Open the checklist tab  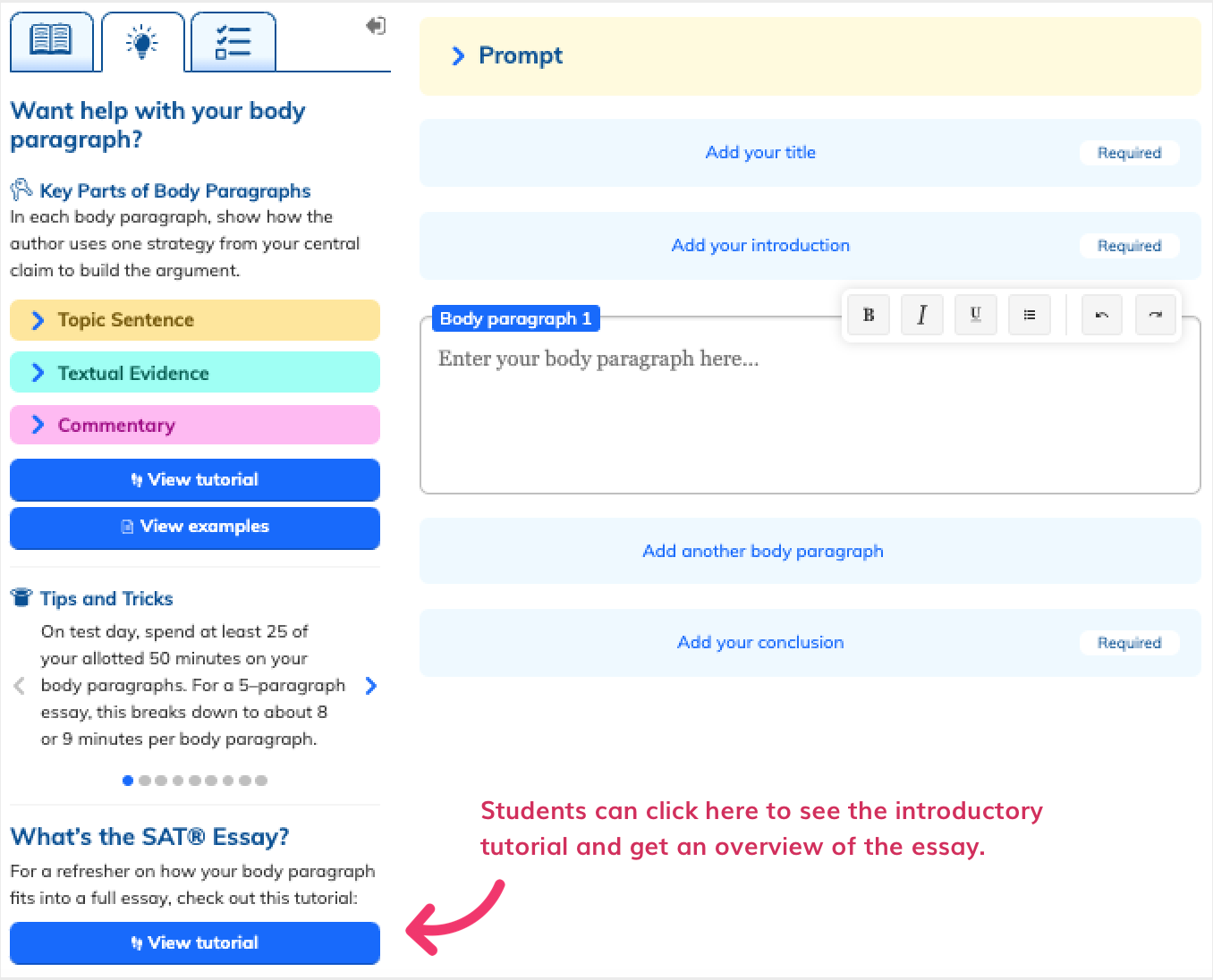[233, 39]
